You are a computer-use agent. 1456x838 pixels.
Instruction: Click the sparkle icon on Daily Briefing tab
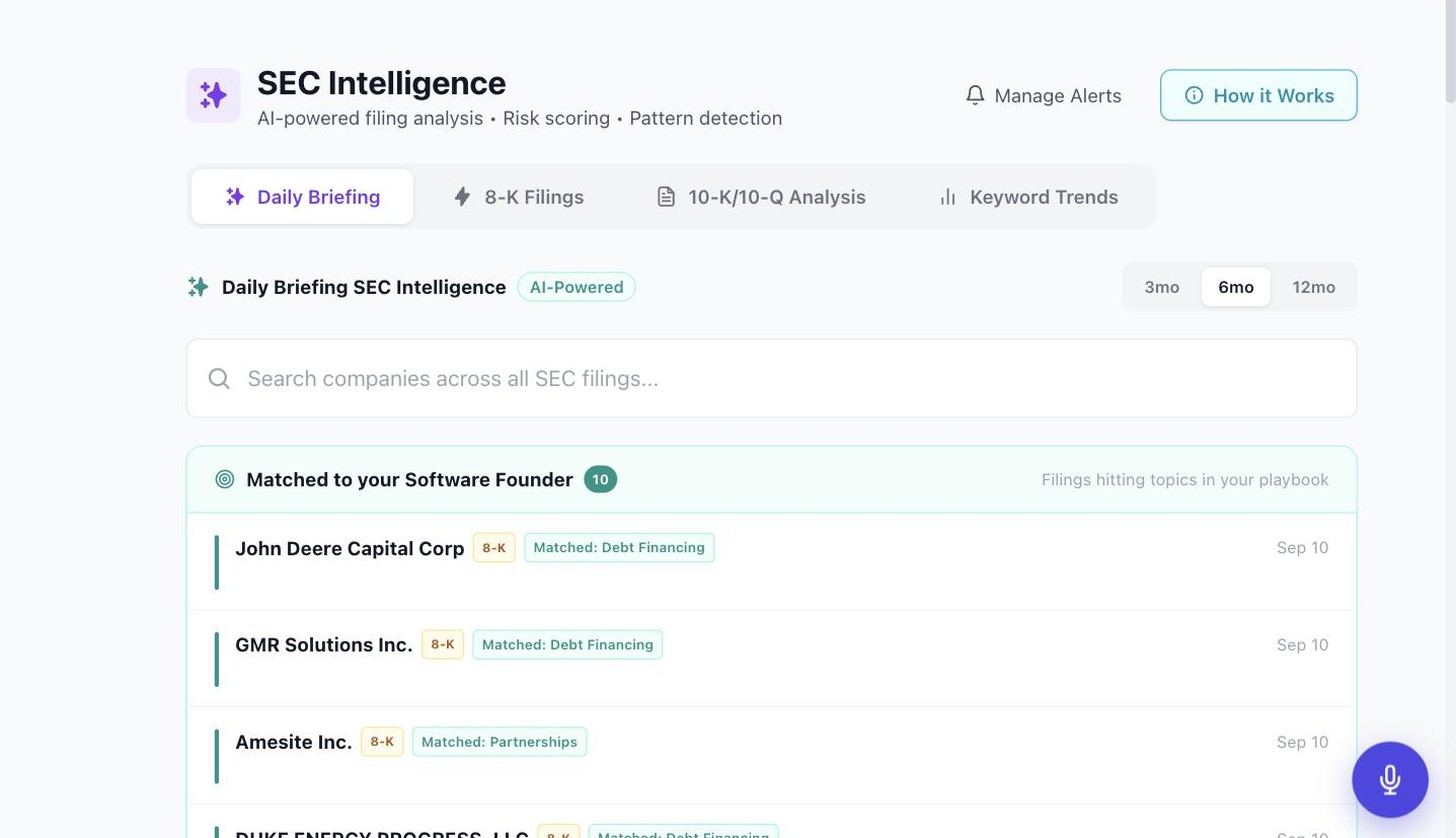coord(235,196)
